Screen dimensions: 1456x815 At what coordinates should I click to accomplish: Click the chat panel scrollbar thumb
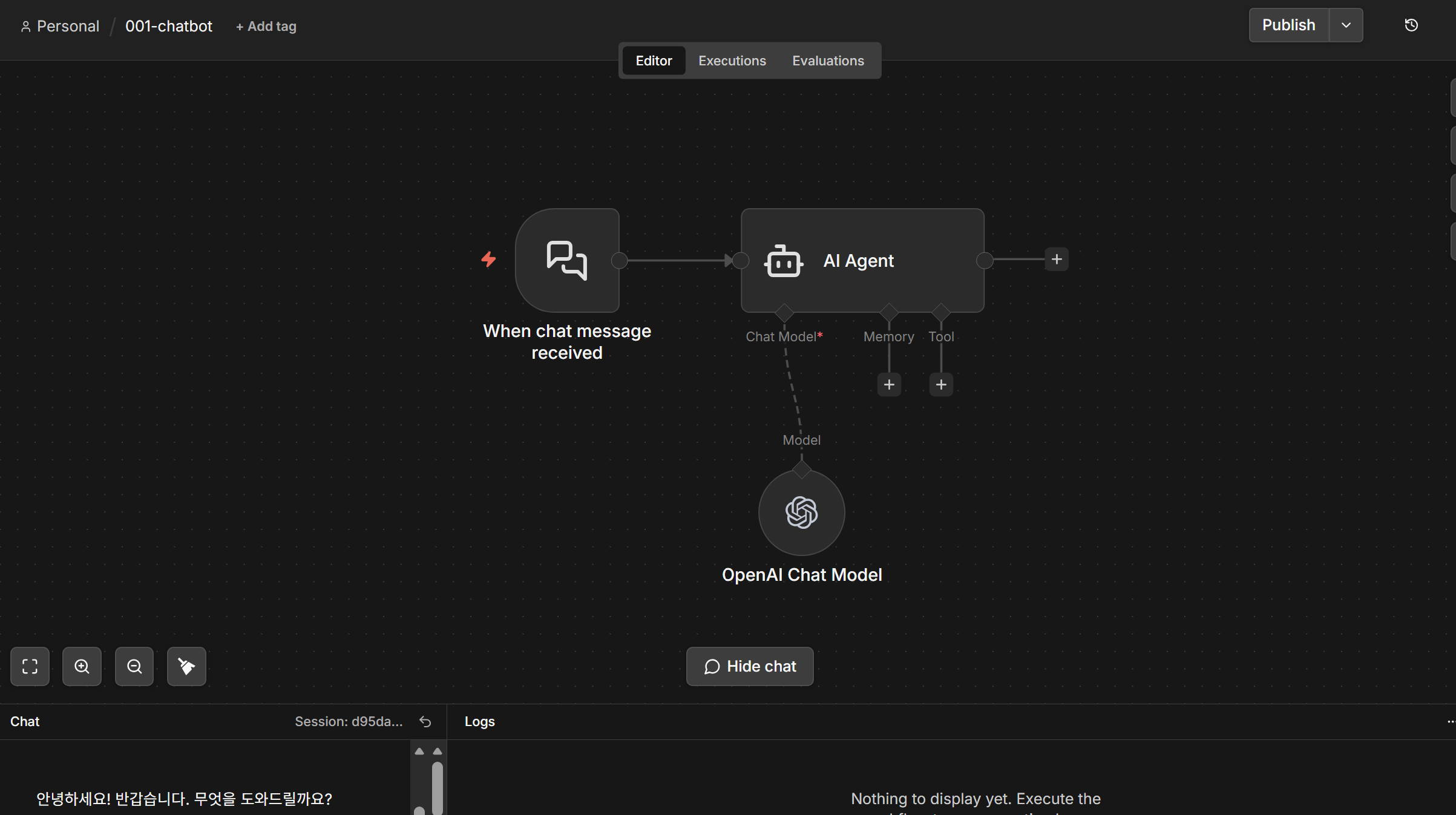[x=438, y=785]
